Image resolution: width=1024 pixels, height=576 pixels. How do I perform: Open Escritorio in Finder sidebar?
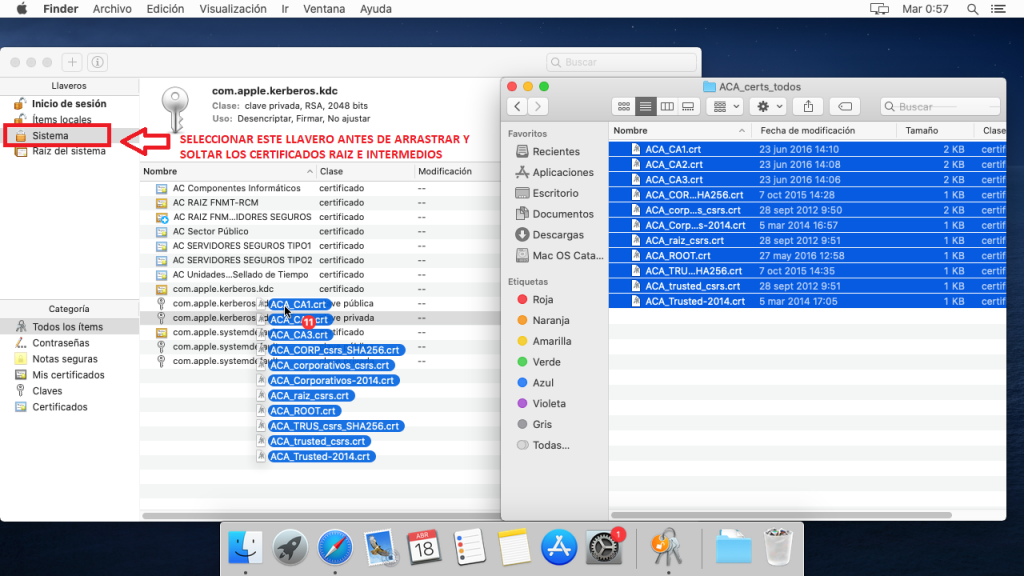[x=555, y=193]
